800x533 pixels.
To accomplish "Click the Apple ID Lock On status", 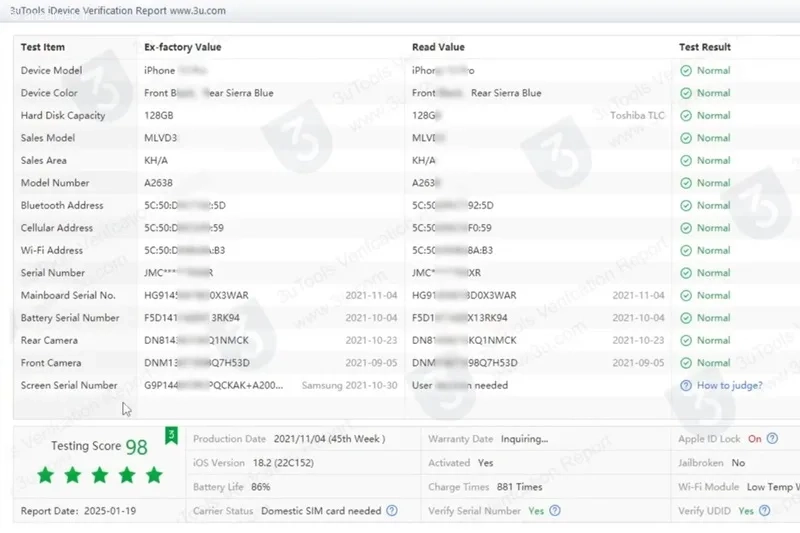I will point(755,439).
